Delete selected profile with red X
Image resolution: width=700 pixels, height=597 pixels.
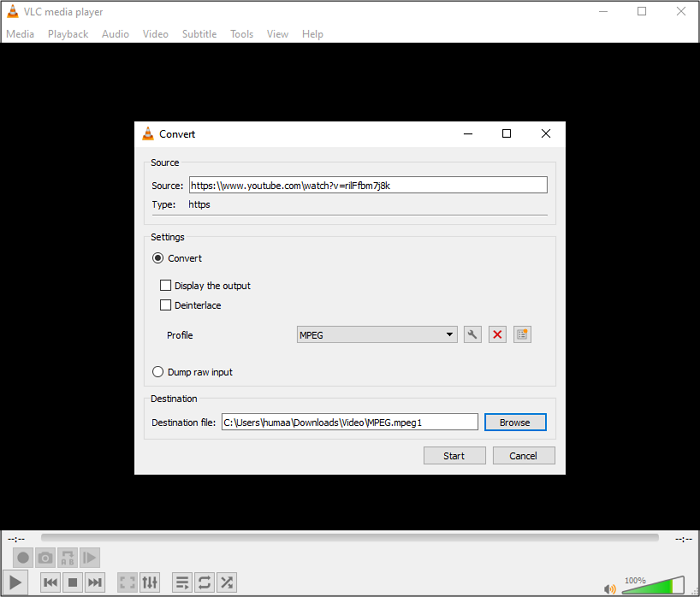click(x=497, y=335)
